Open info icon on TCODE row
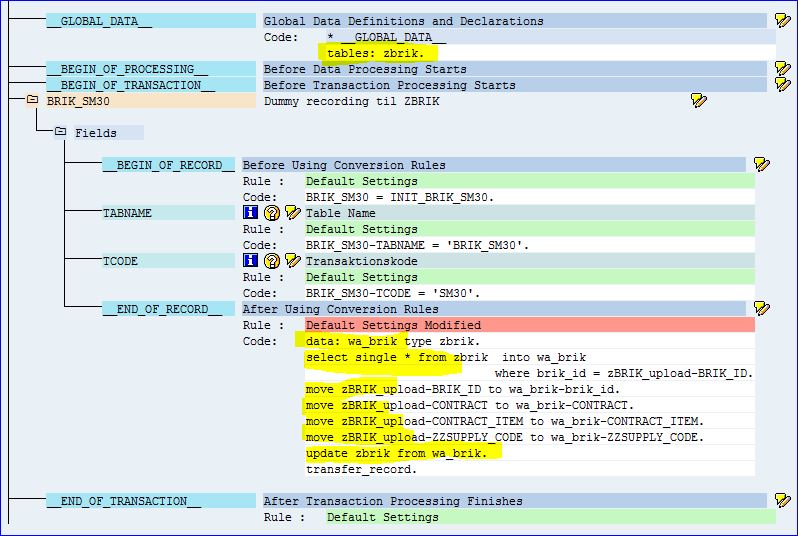 [250, 260]
